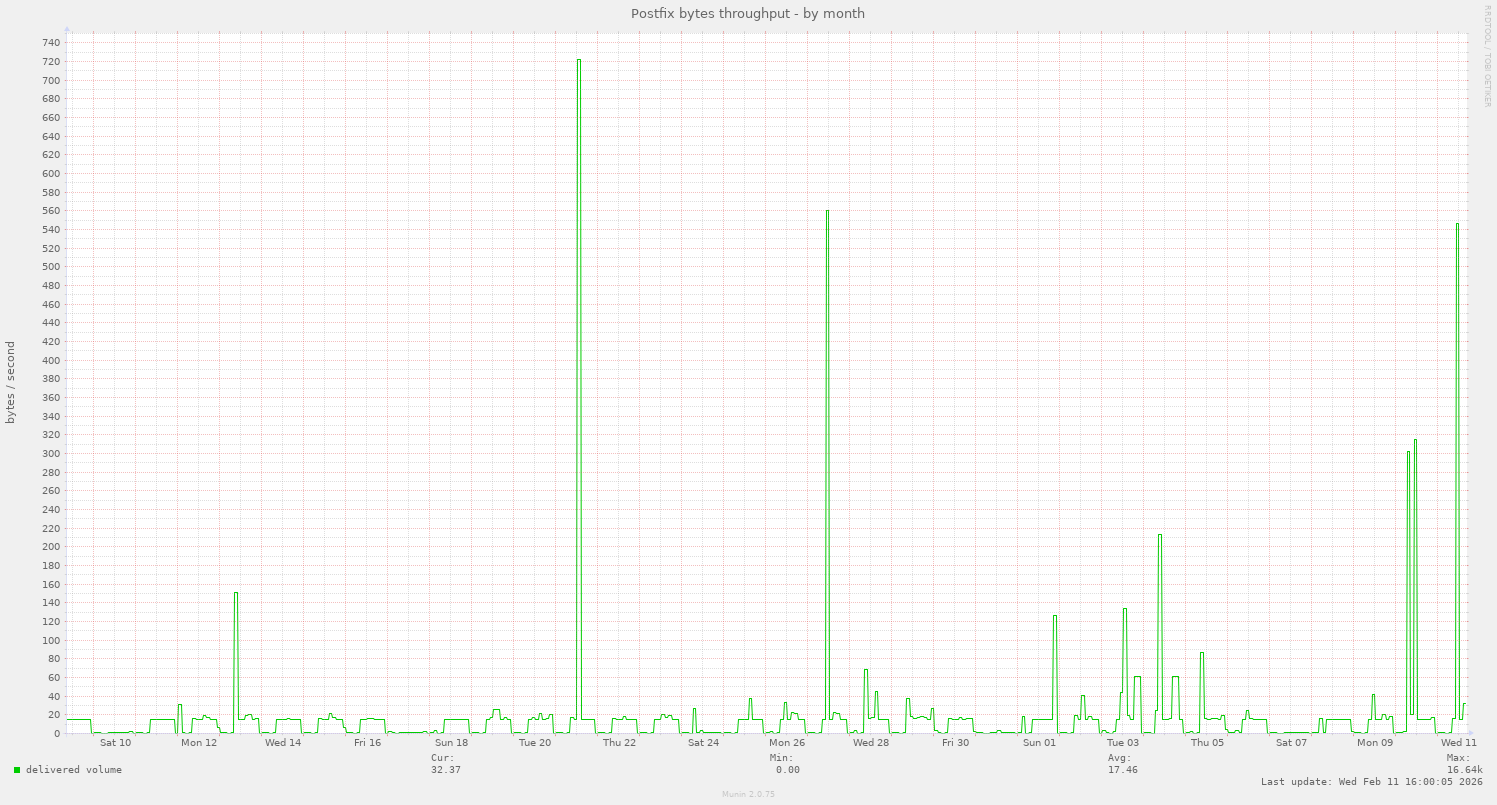Screen dimensions: 1497x805
Task: Click the green delivered volume legend square
Action: click(16, 769)
